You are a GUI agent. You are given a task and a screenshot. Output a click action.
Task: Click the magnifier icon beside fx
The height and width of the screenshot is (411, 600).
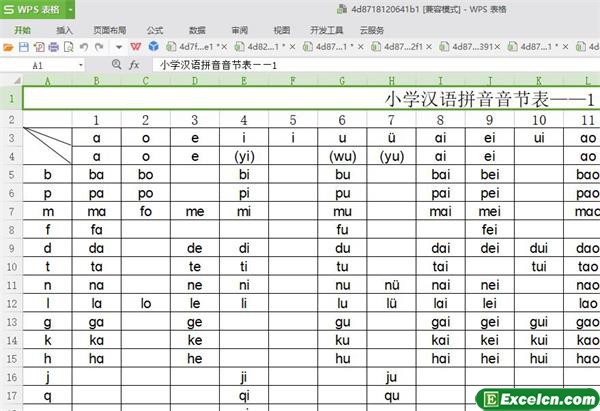(x=117, y=65)
